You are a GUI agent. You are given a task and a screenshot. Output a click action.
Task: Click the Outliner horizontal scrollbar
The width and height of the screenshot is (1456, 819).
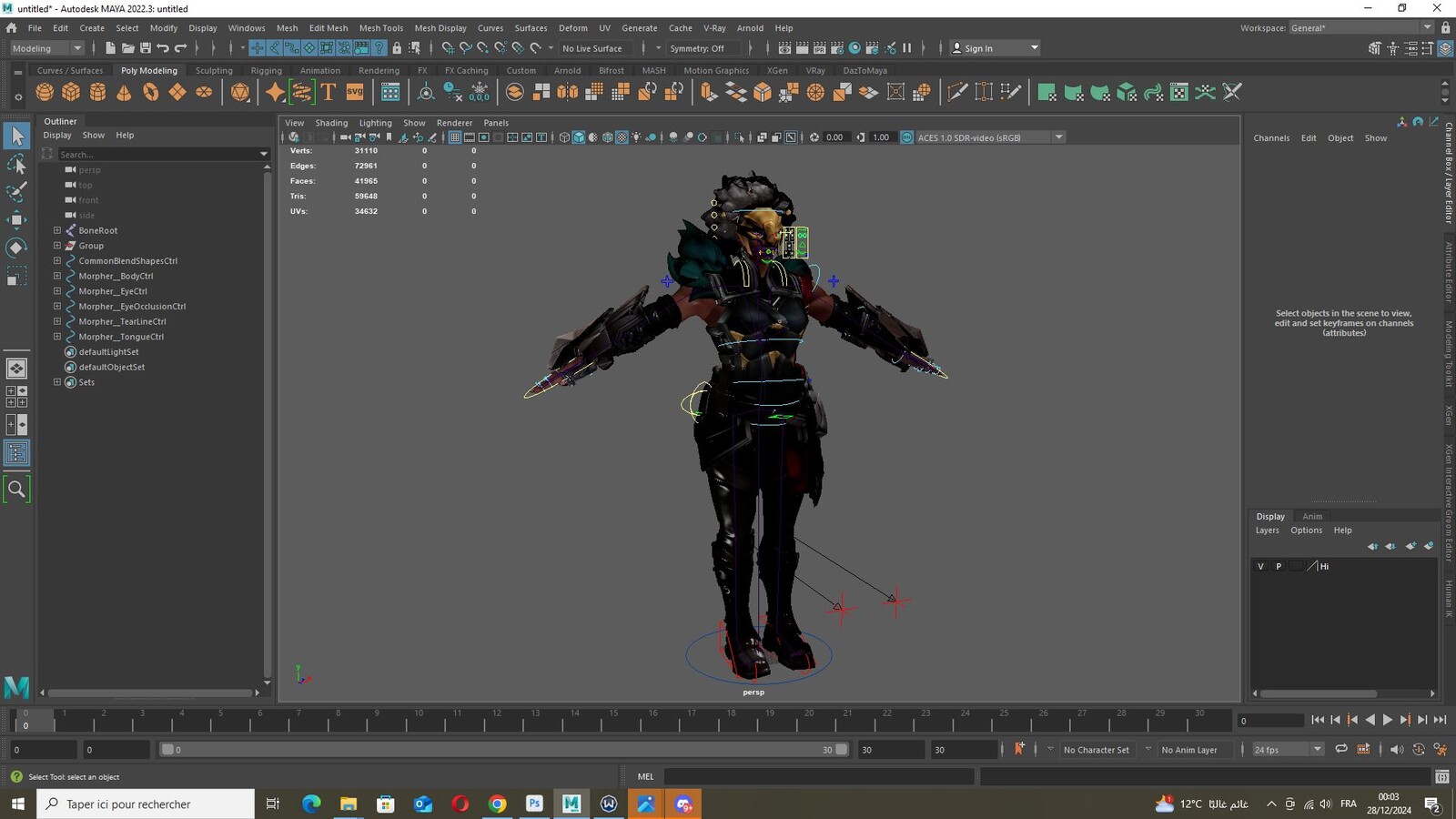click(150, 693)
